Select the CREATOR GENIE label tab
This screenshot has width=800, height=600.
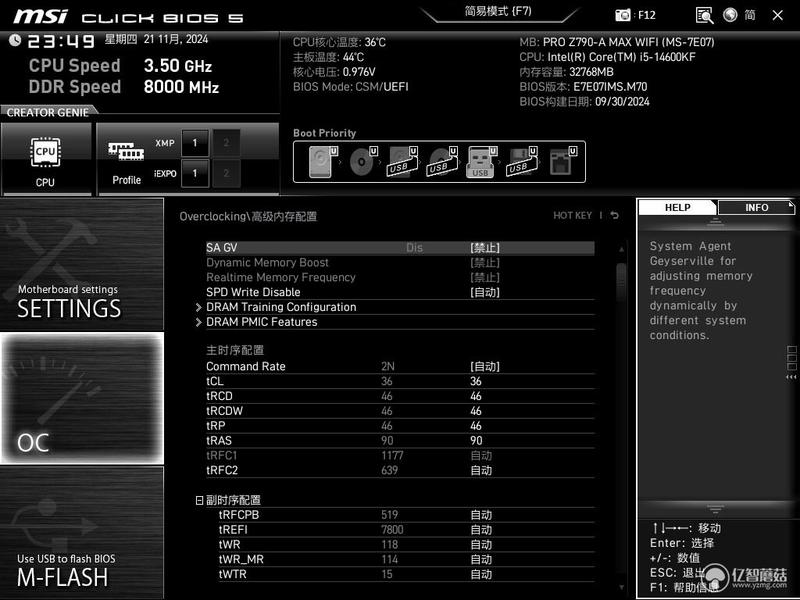[x=48, y=112]
